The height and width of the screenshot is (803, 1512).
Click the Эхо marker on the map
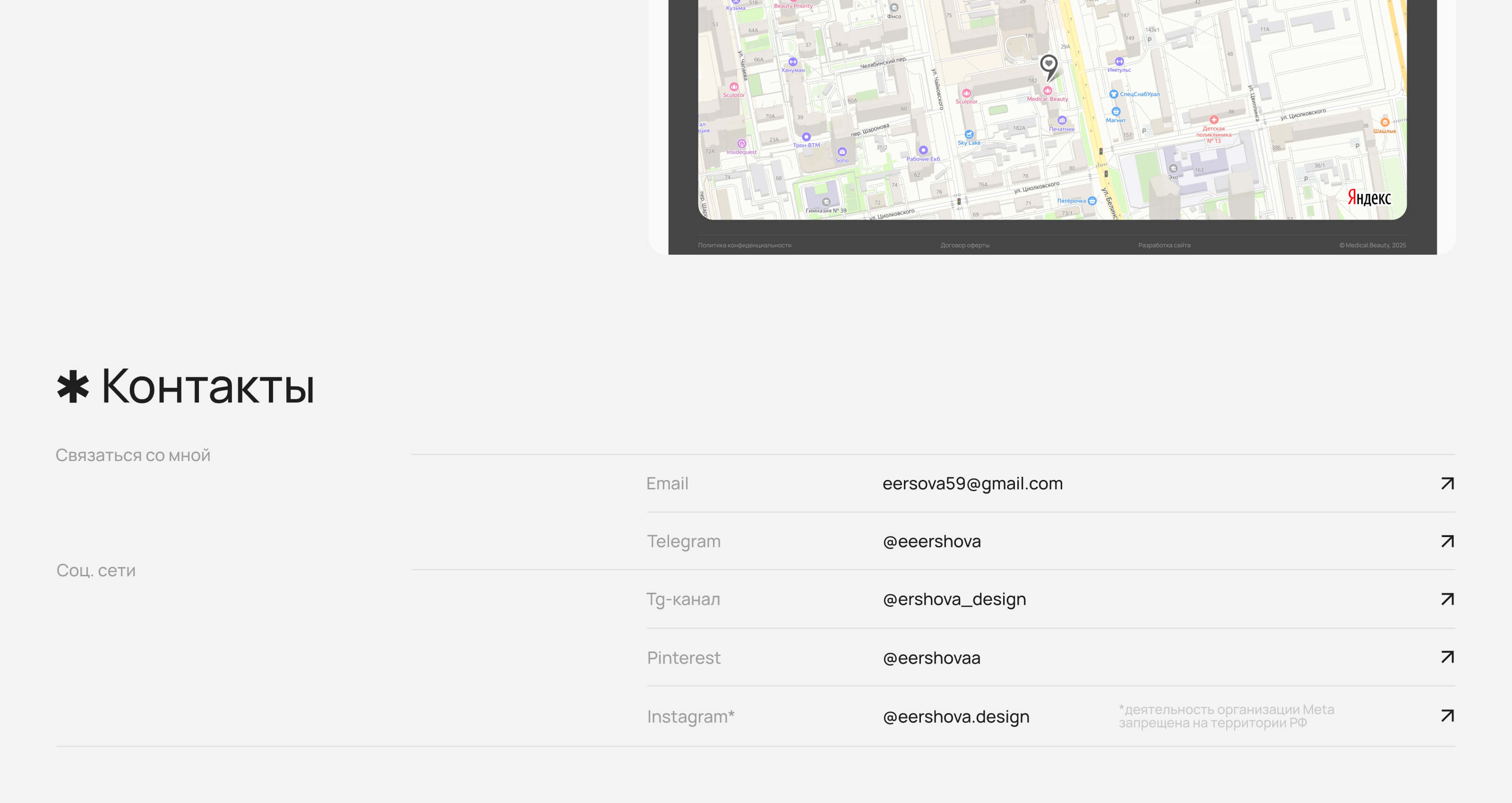[1173, 172]
